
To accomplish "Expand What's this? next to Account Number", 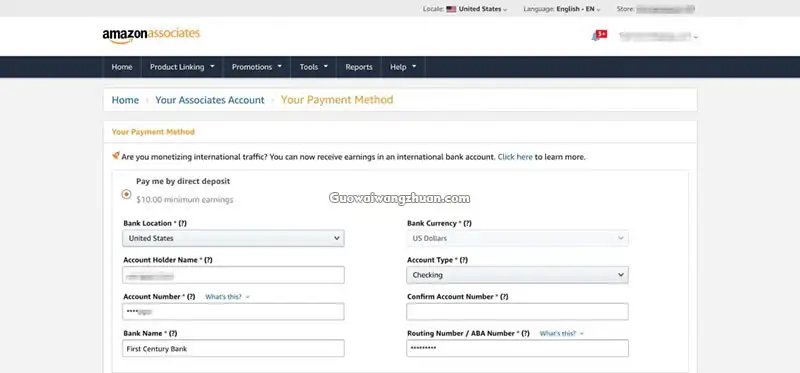I will pyautogui.click(x=228, y=297).
